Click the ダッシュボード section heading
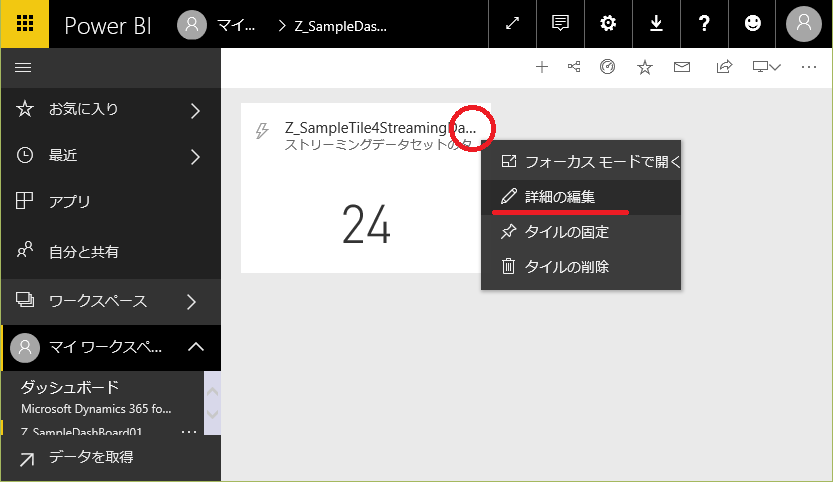Screen dimensions: 833x482 click(70, 387)
